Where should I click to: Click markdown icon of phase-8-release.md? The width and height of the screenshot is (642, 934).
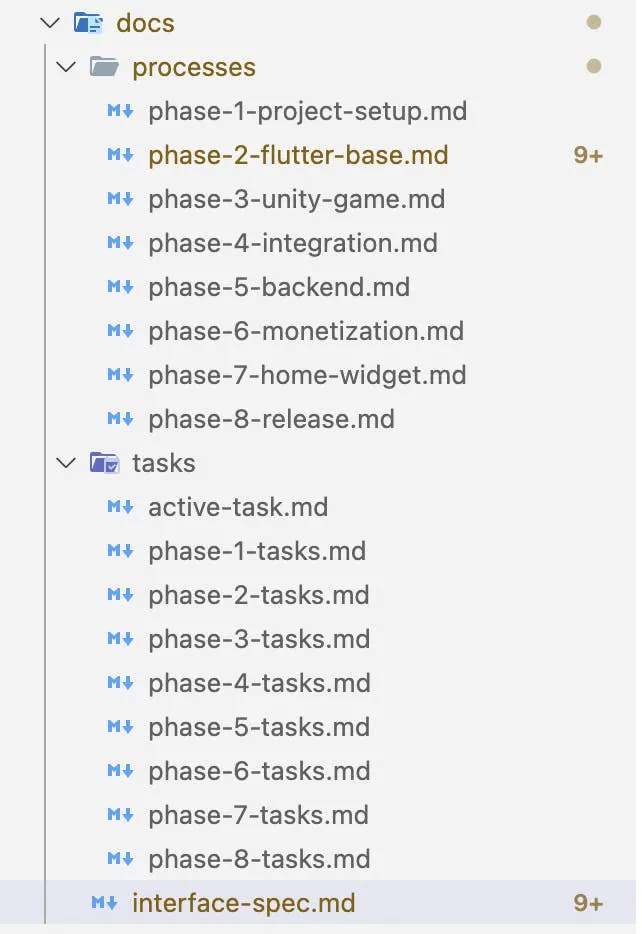[120, 419]
